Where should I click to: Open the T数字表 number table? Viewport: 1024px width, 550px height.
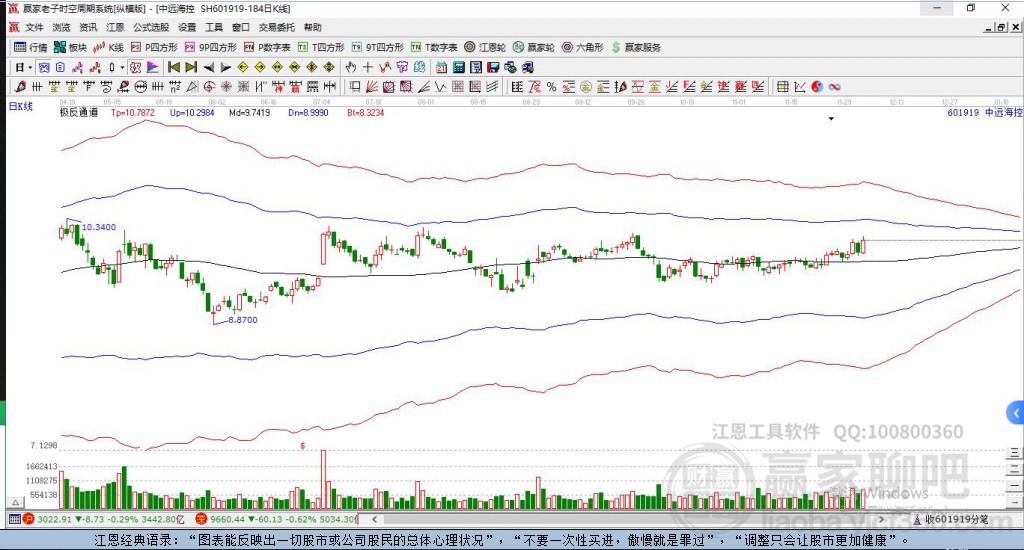coord(434,47)
